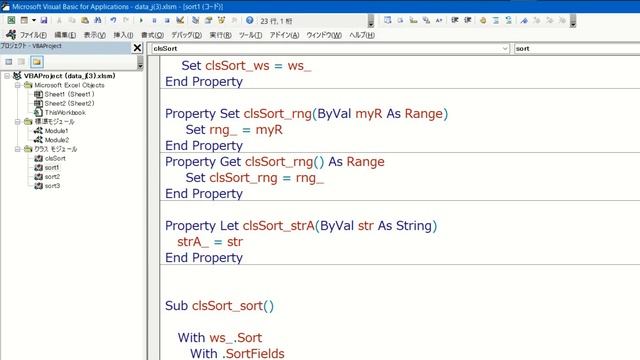The image size is (640, 360).
Task: Open the Edit toolbar options dropdown
Action: (573, 21)
